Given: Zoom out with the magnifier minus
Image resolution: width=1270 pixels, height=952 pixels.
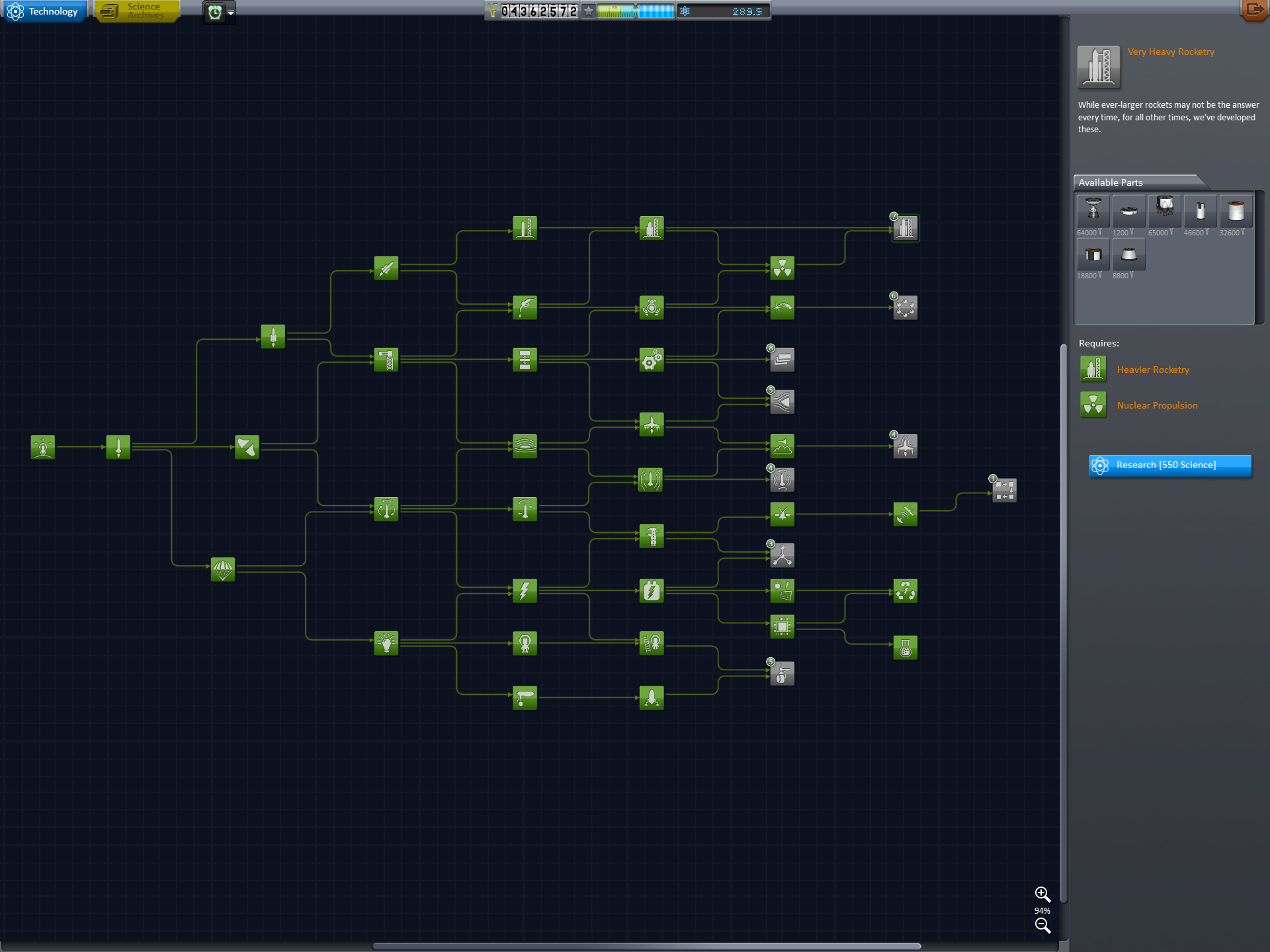Looking at the screenshot, I should [x=1042, y=926].
